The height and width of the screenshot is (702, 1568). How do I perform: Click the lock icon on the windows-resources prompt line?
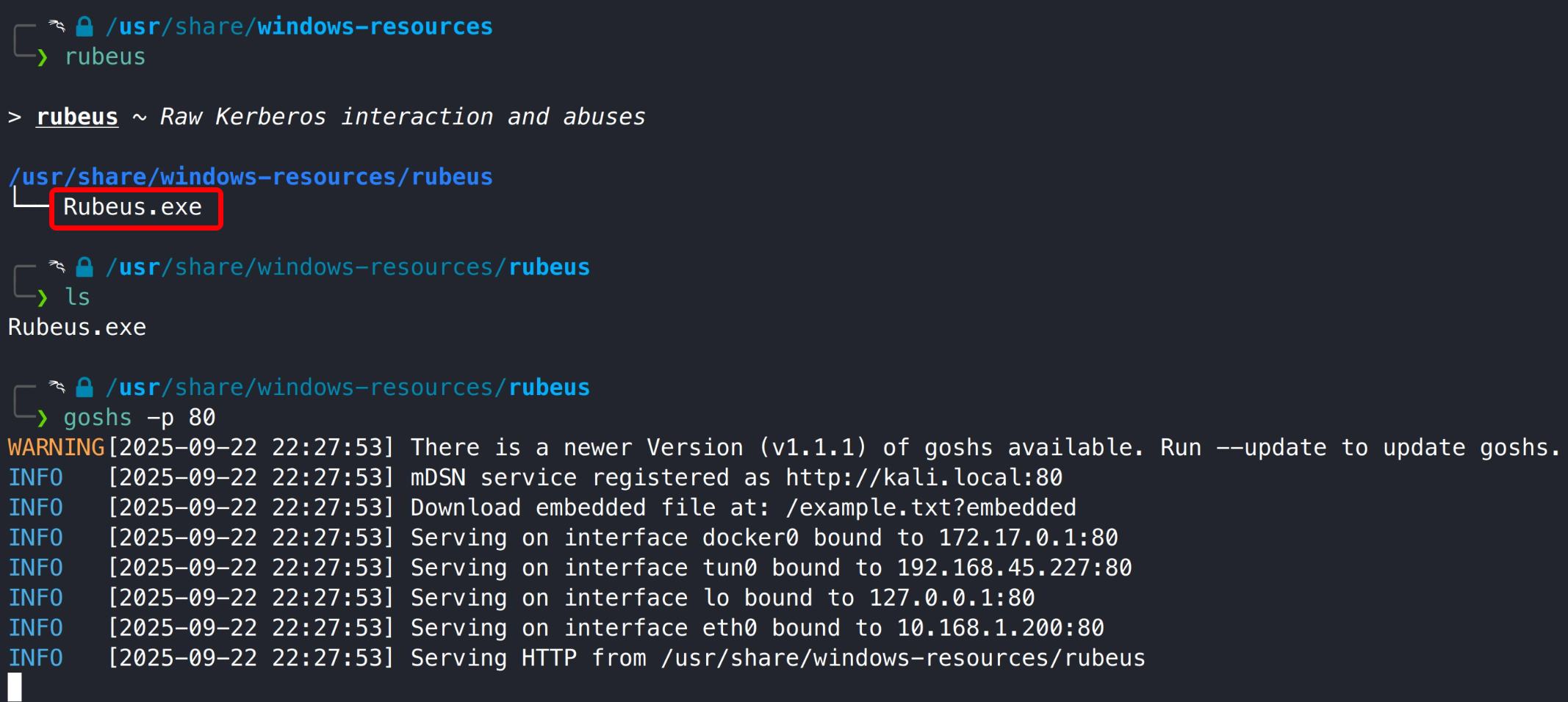pyautogui.click(x=84, y=26)
